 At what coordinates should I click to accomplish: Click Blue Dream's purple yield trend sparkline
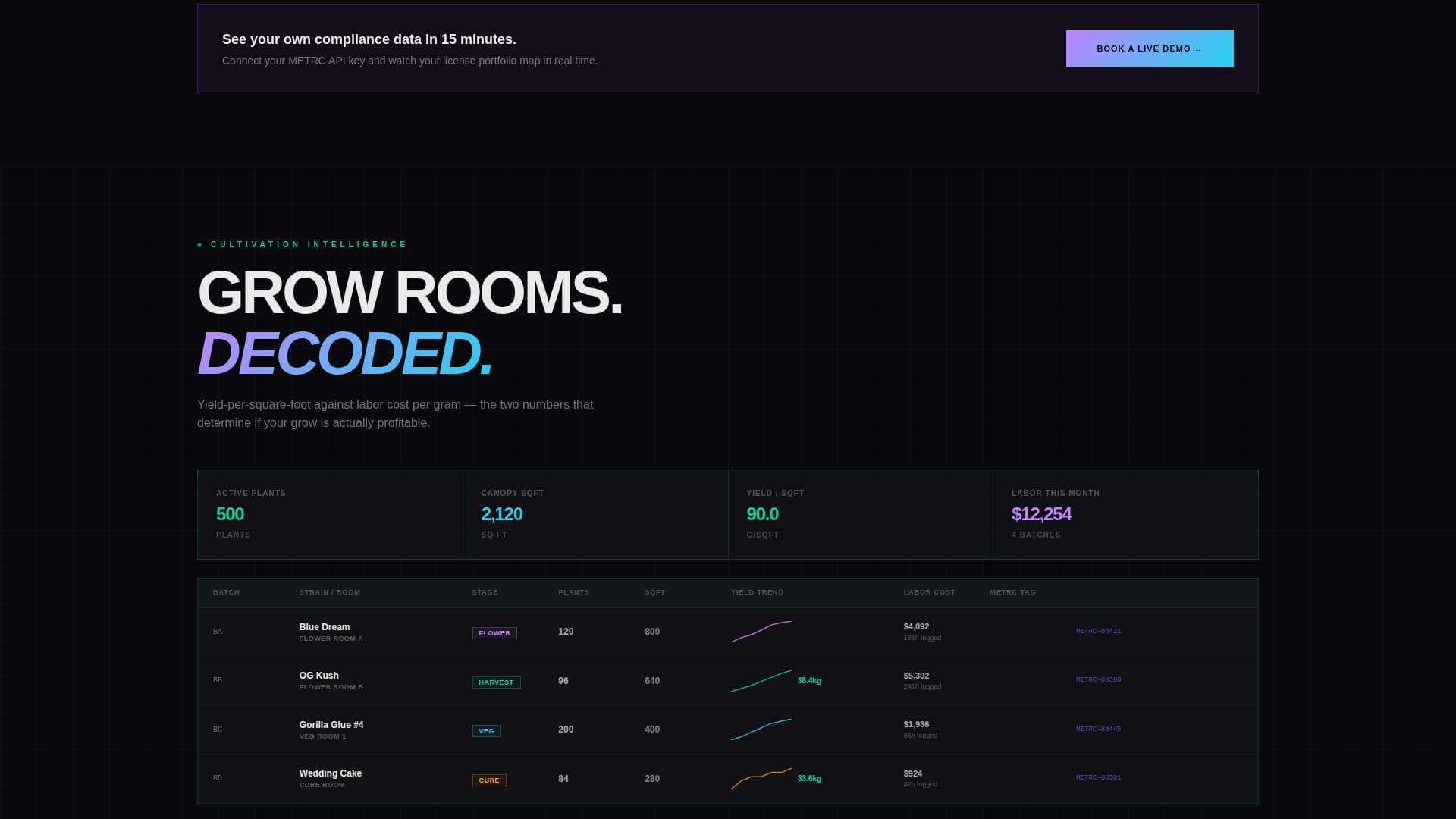pos(761,632)
